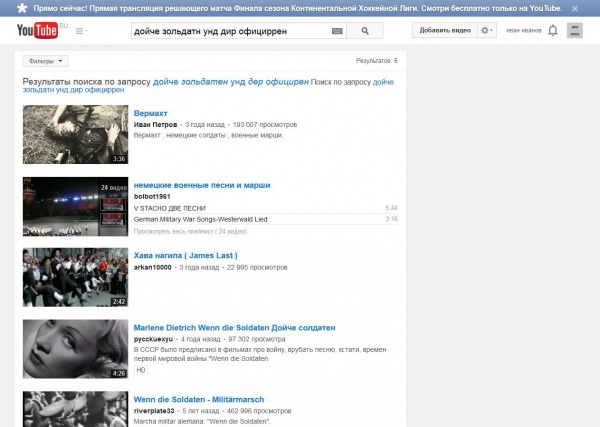Open немецкие военные песни и марши title
Image resolution: width=600 pixels, height=427 pixels.
click(202, 185)
